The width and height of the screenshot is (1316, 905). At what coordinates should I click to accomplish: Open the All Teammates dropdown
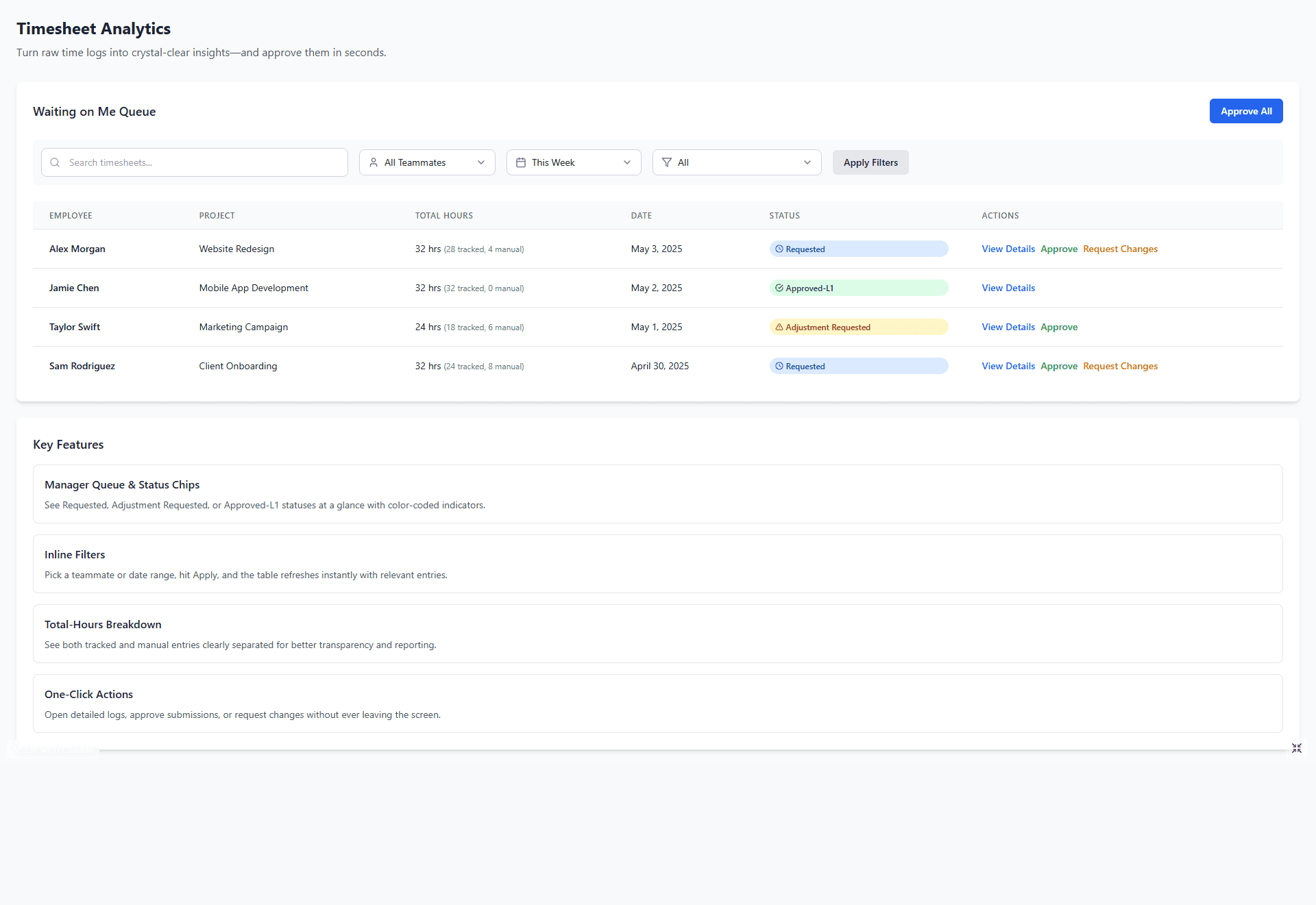coord(427,162)
